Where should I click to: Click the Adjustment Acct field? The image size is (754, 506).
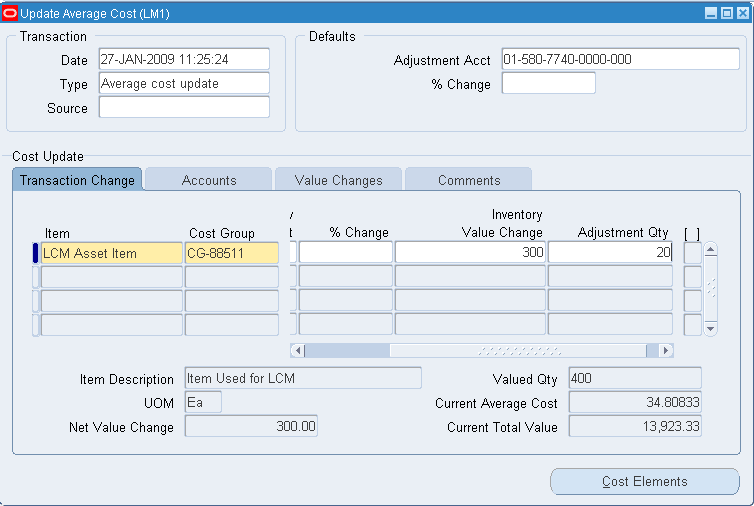pyautogui.click(x=620, y=59)
